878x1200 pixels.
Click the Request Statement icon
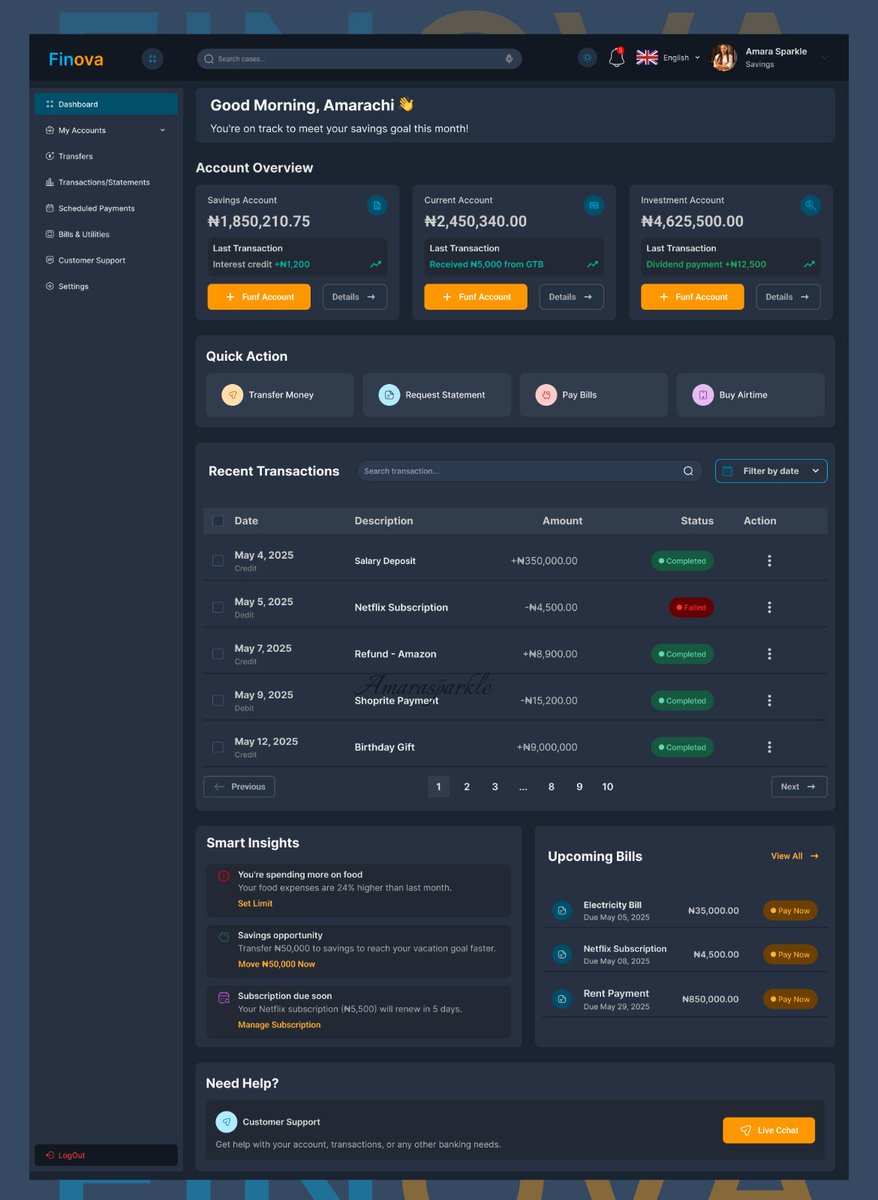(x=389, y=395)
